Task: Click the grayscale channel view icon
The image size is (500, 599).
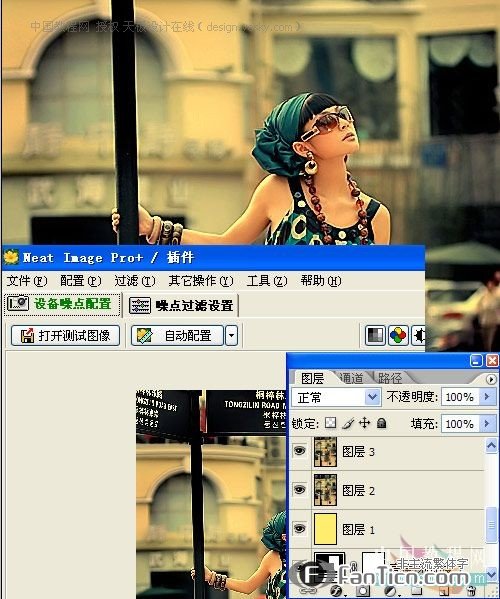Action: pyautogui.click(x=375, y=335)
